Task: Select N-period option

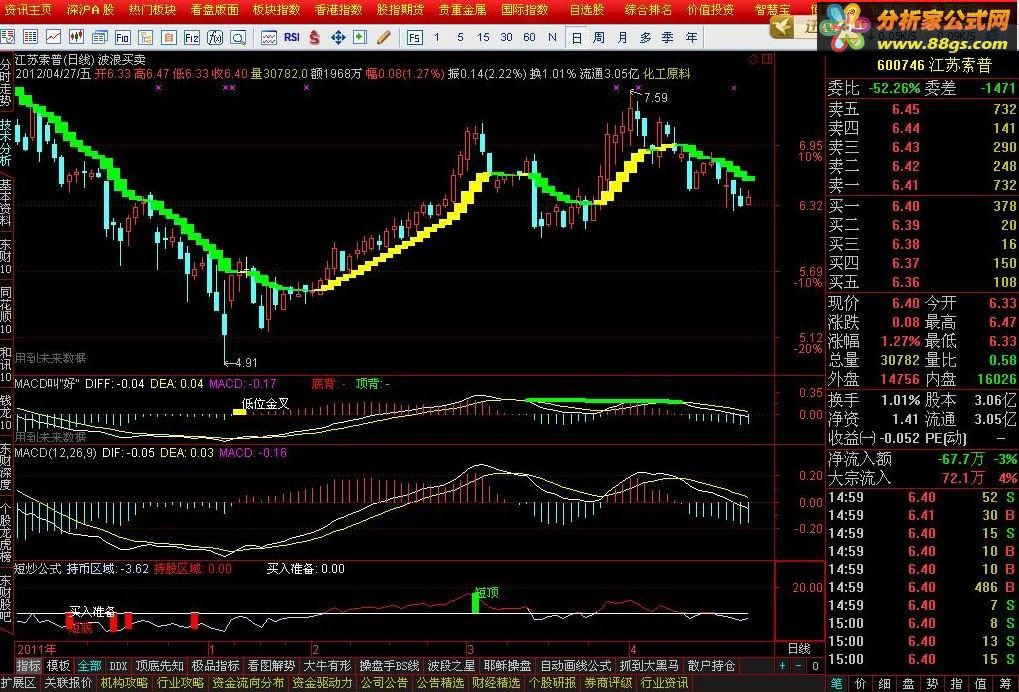Action: (x=552, y=37)
